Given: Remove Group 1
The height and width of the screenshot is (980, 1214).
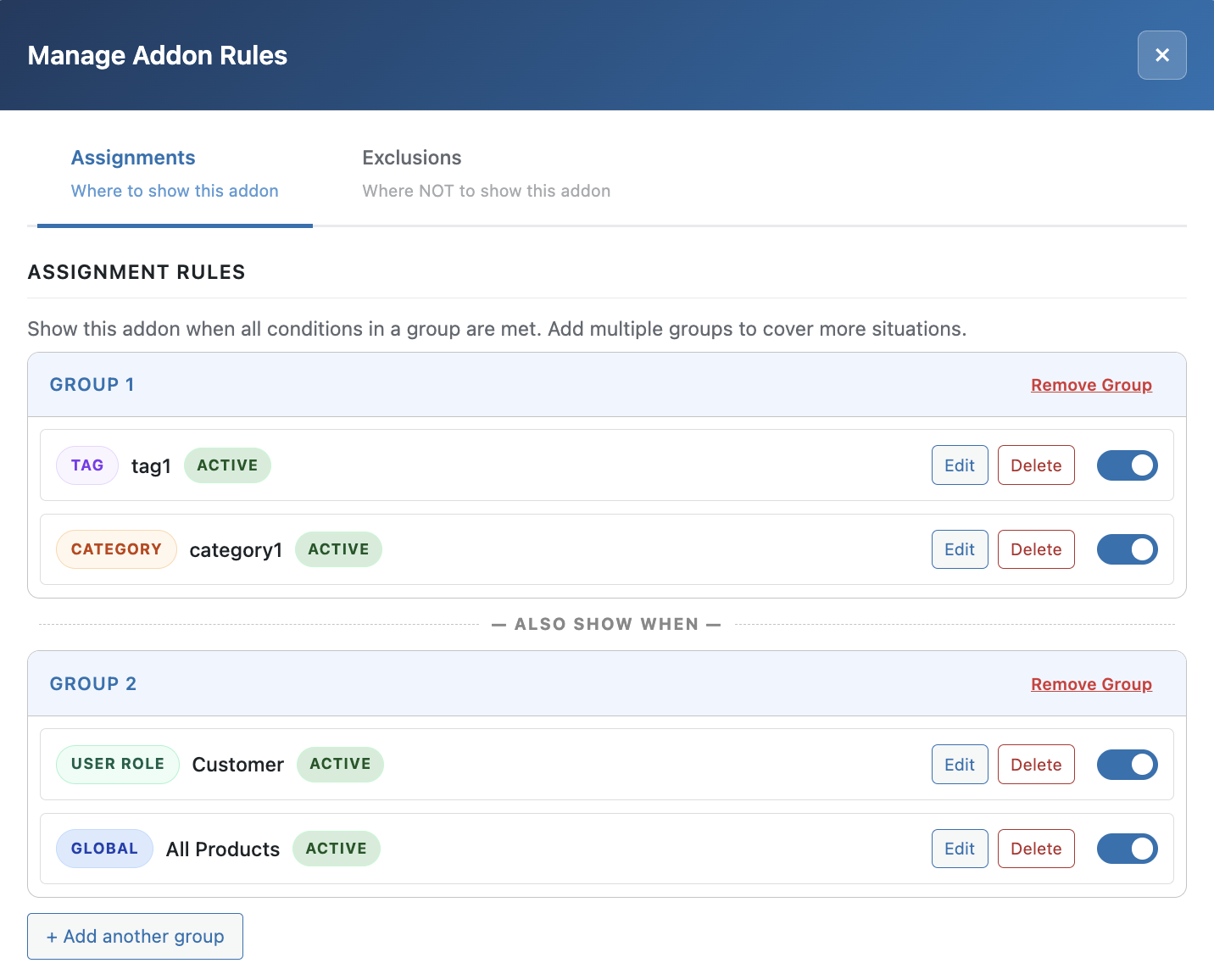Looking at the screenshot, I should [1091, 385].
